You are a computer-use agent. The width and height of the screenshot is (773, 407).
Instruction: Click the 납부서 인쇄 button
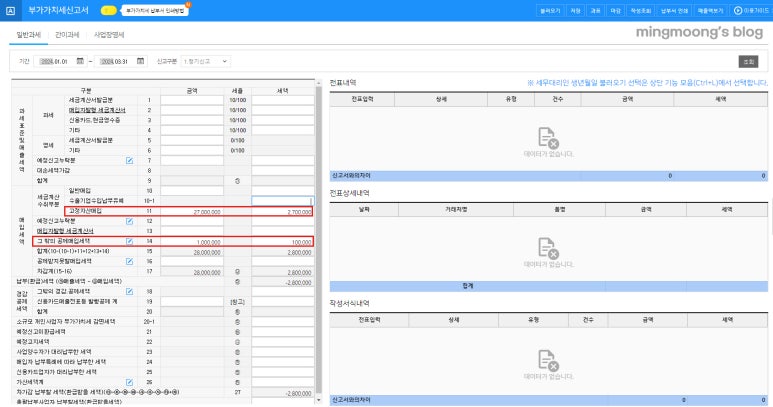pyautogui.click(x=674, y=10)
